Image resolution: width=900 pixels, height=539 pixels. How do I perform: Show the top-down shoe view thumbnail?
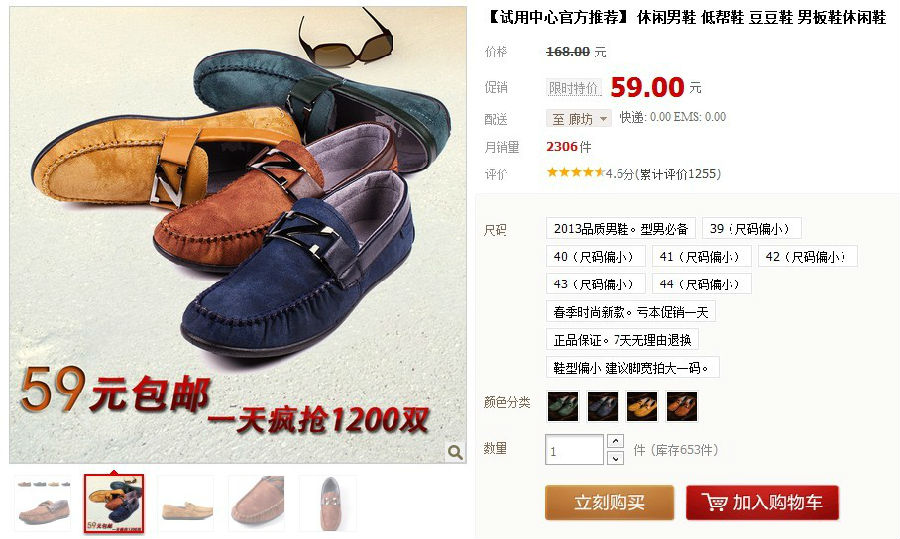(x=328, y=503)
